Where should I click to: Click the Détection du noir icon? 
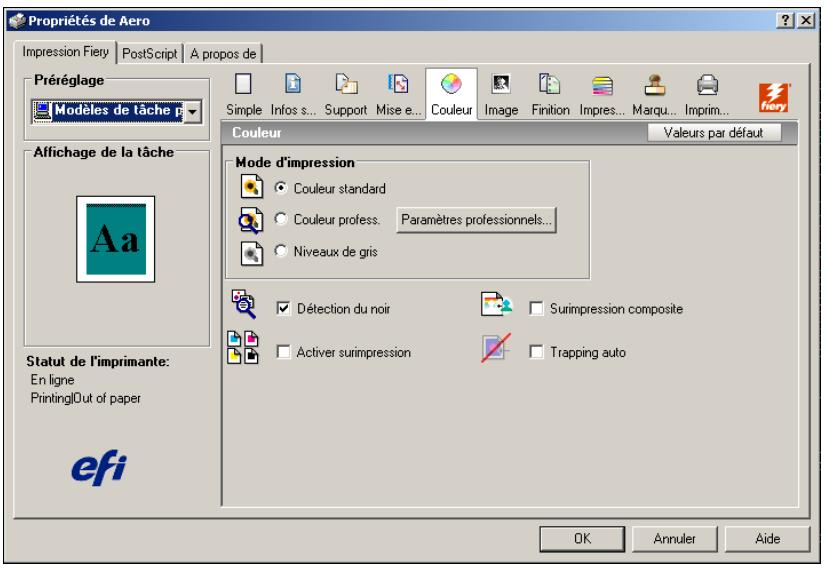coord(243,304)
